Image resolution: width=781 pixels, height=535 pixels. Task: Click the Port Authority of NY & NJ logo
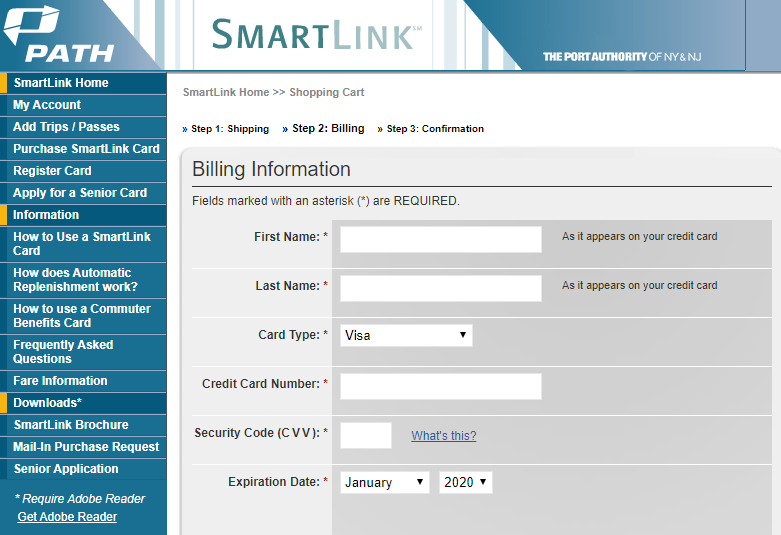pos(622,57)
